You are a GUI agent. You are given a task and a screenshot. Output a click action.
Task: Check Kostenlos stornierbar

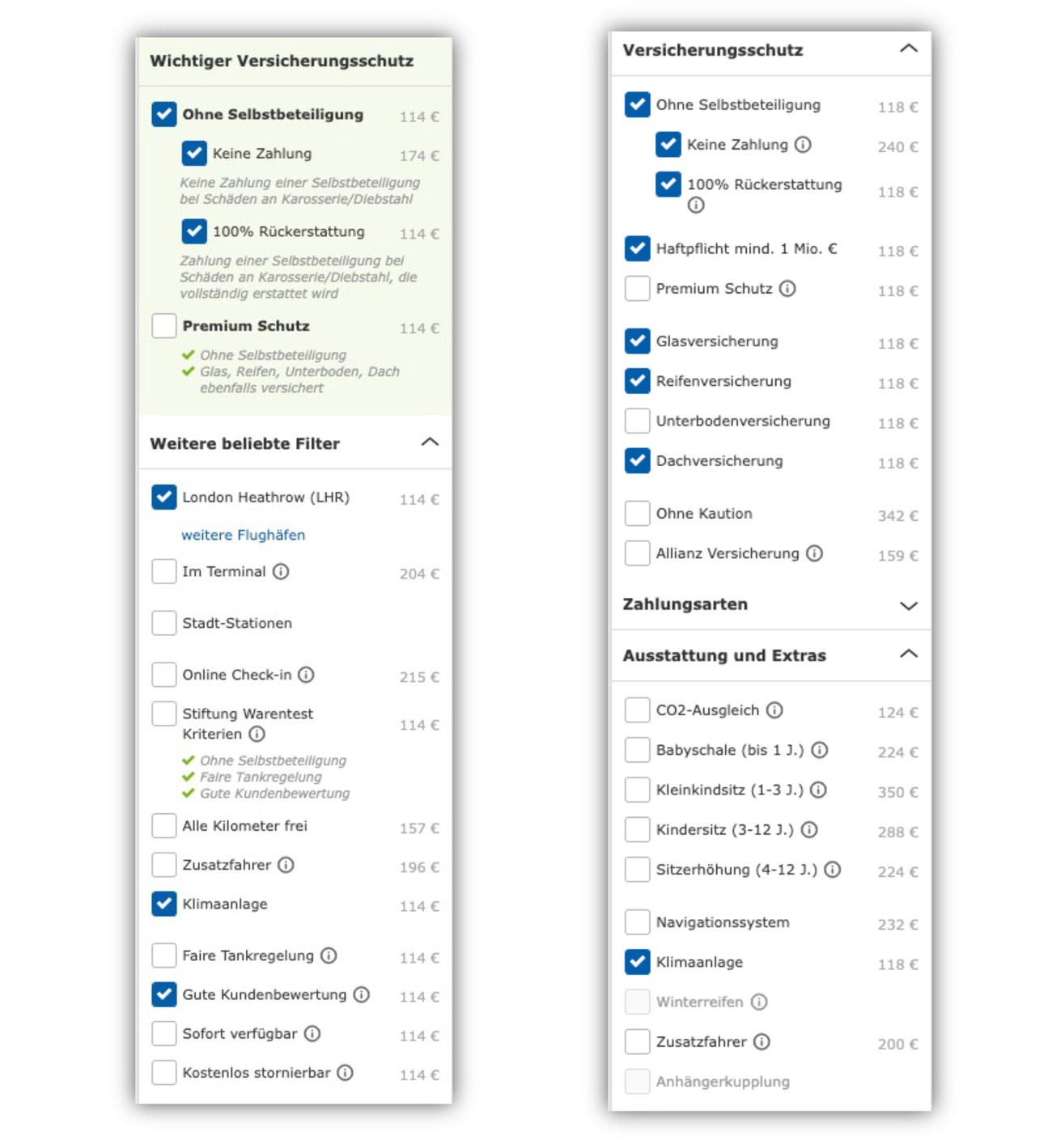[x=164, y=1073]
